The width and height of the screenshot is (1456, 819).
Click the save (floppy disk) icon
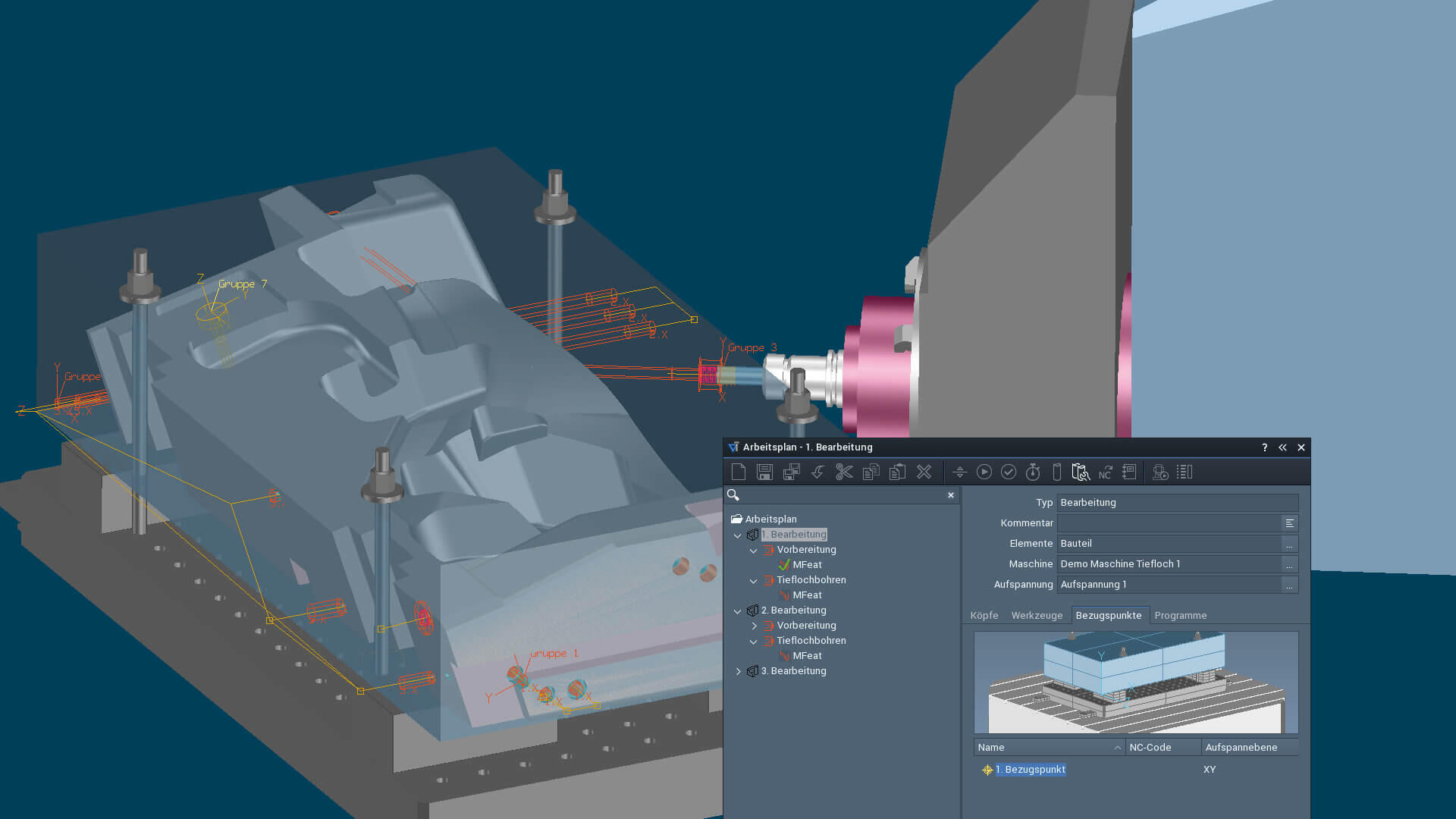pos(764,472)
